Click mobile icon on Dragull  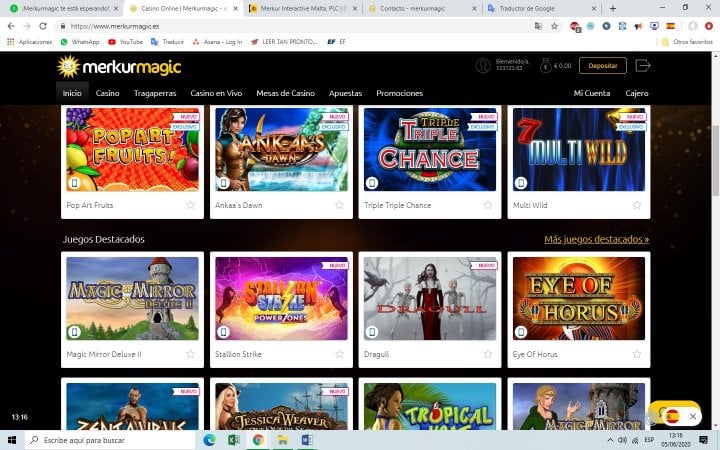[x=372, y=332]
